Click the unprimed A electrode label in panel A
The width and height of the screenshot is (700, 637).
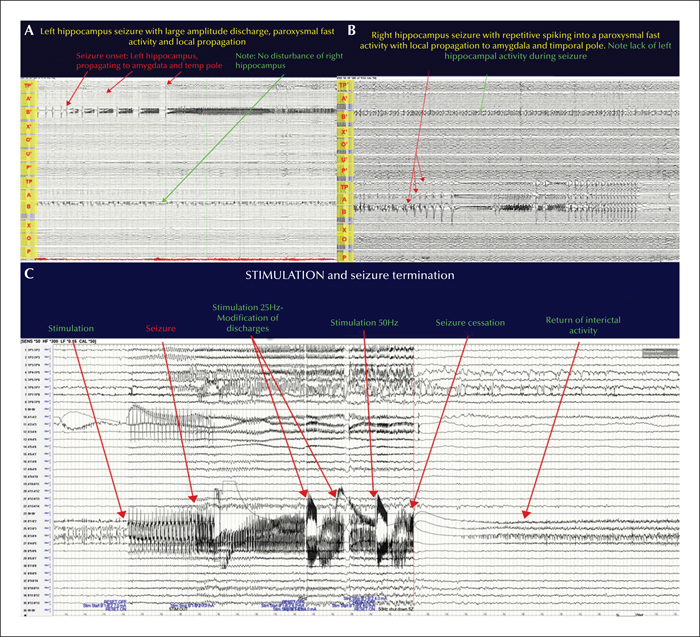29,195
